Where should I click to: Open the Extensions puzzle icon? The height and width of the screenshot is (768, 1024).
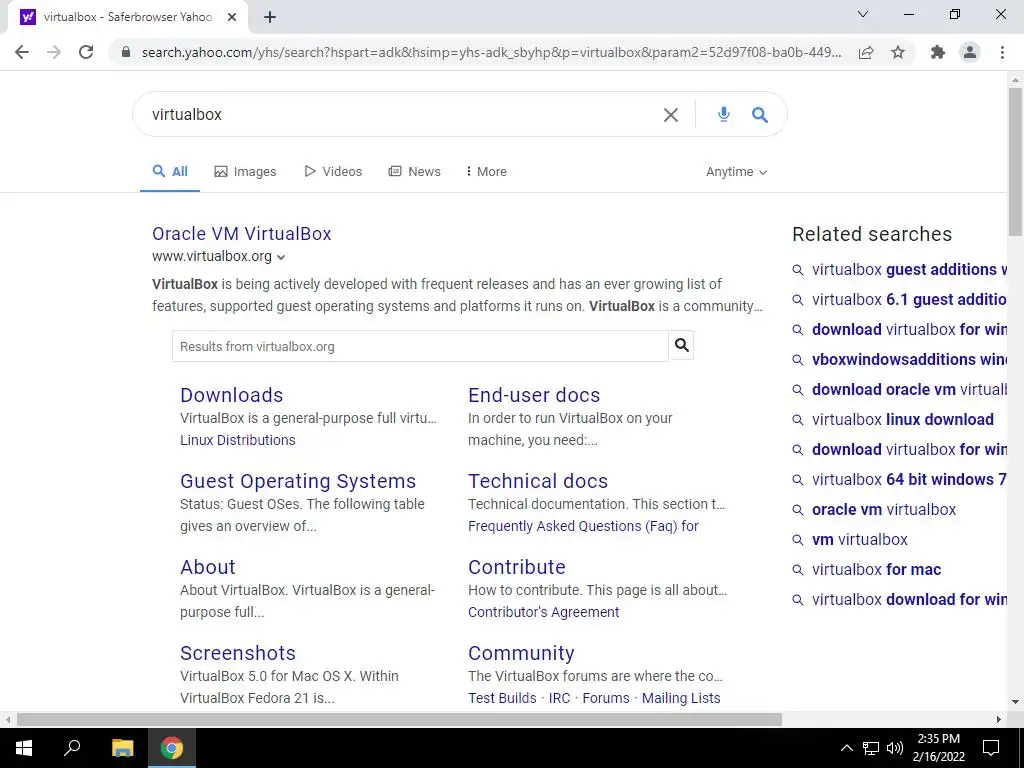[x=938, y=52]
